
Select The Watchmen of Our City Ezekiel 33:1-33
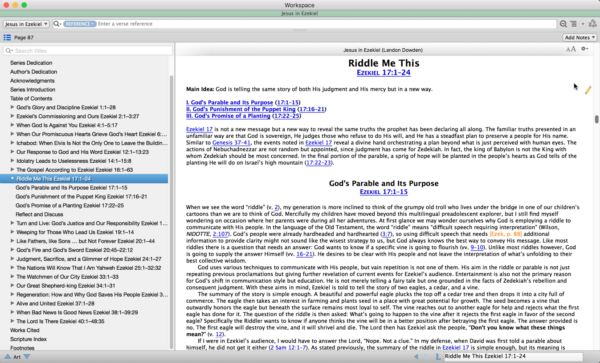[x=67, y=277]
